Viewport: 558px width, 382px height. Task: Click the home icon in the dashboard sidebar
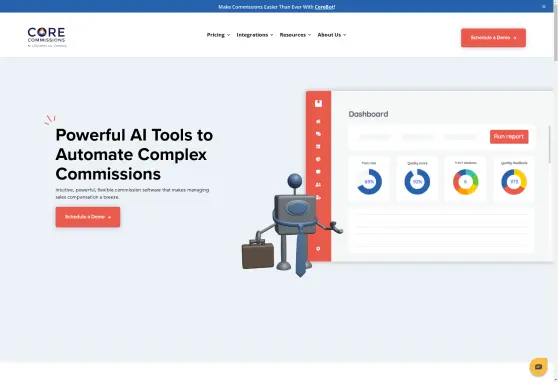click(318, 121)
